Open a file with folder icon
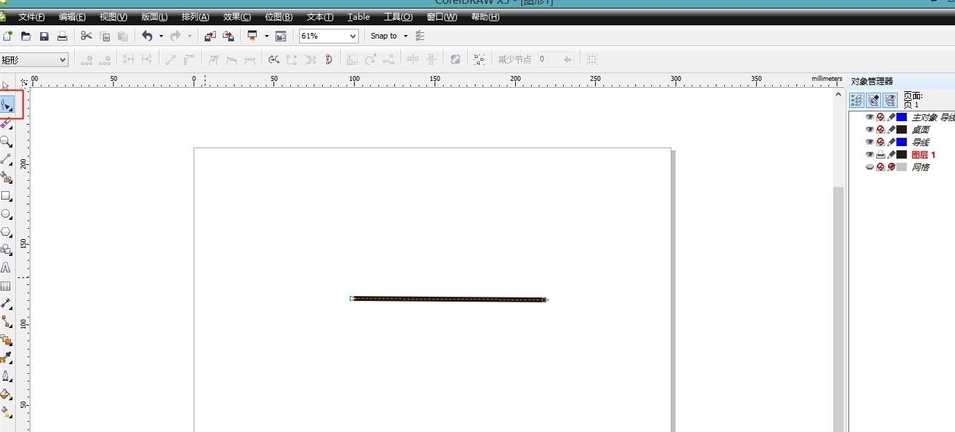Screen dimensions: 955x432 click(x=26, y=36)
